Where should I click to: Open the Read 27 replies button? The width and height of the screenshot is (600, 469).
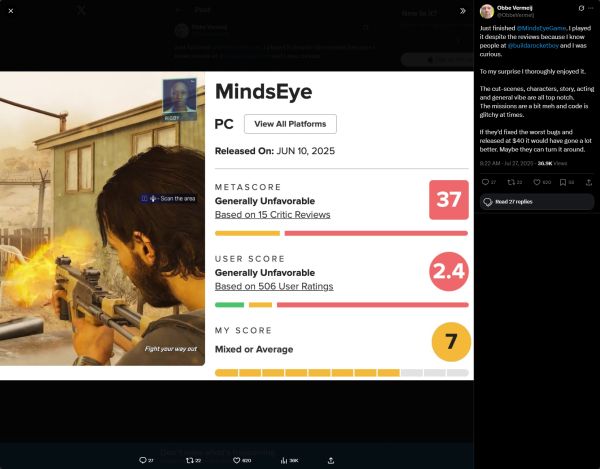(x=537, y=202)
